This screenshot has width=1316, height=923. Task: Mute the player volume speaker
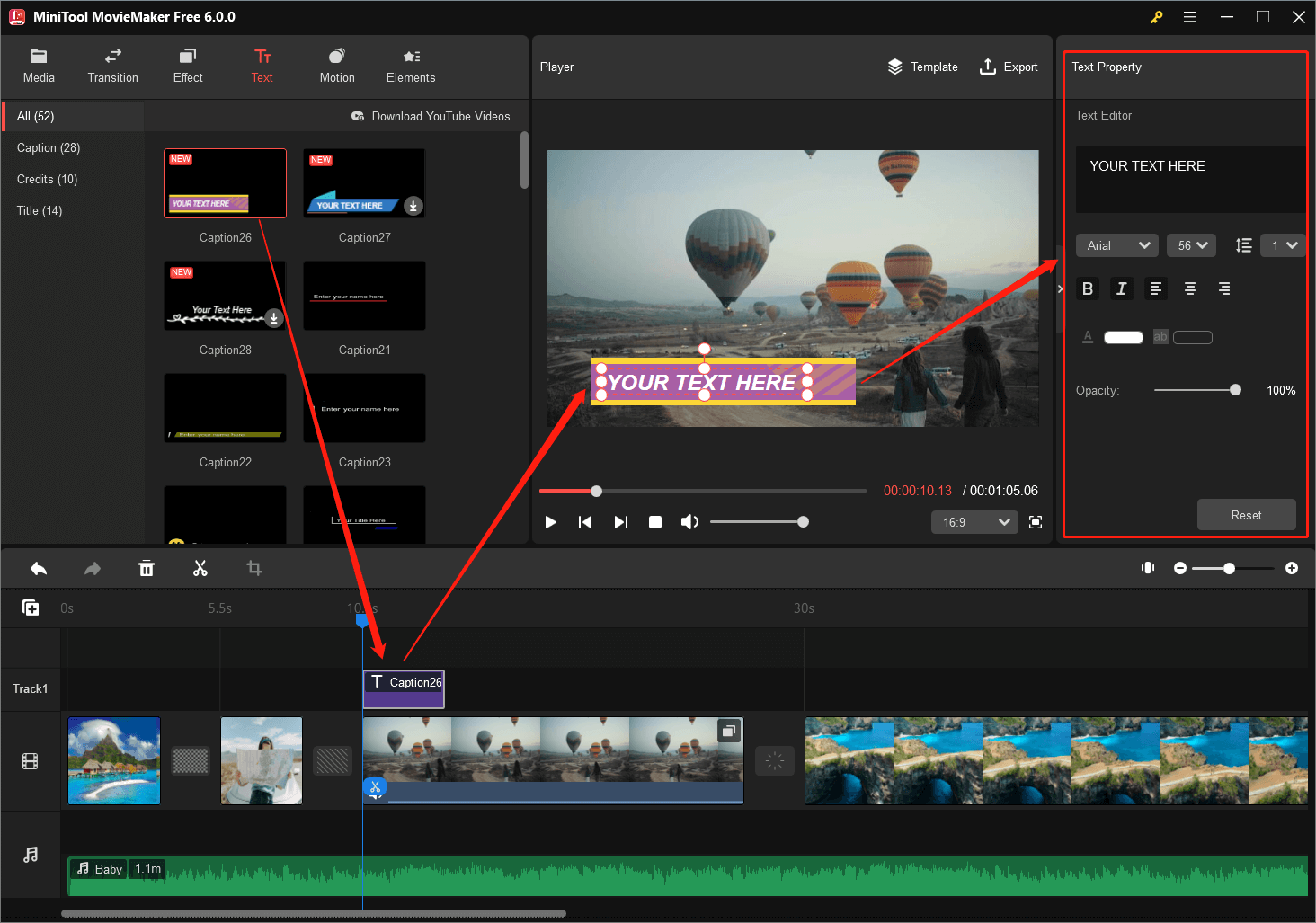(x=689, y=522)
